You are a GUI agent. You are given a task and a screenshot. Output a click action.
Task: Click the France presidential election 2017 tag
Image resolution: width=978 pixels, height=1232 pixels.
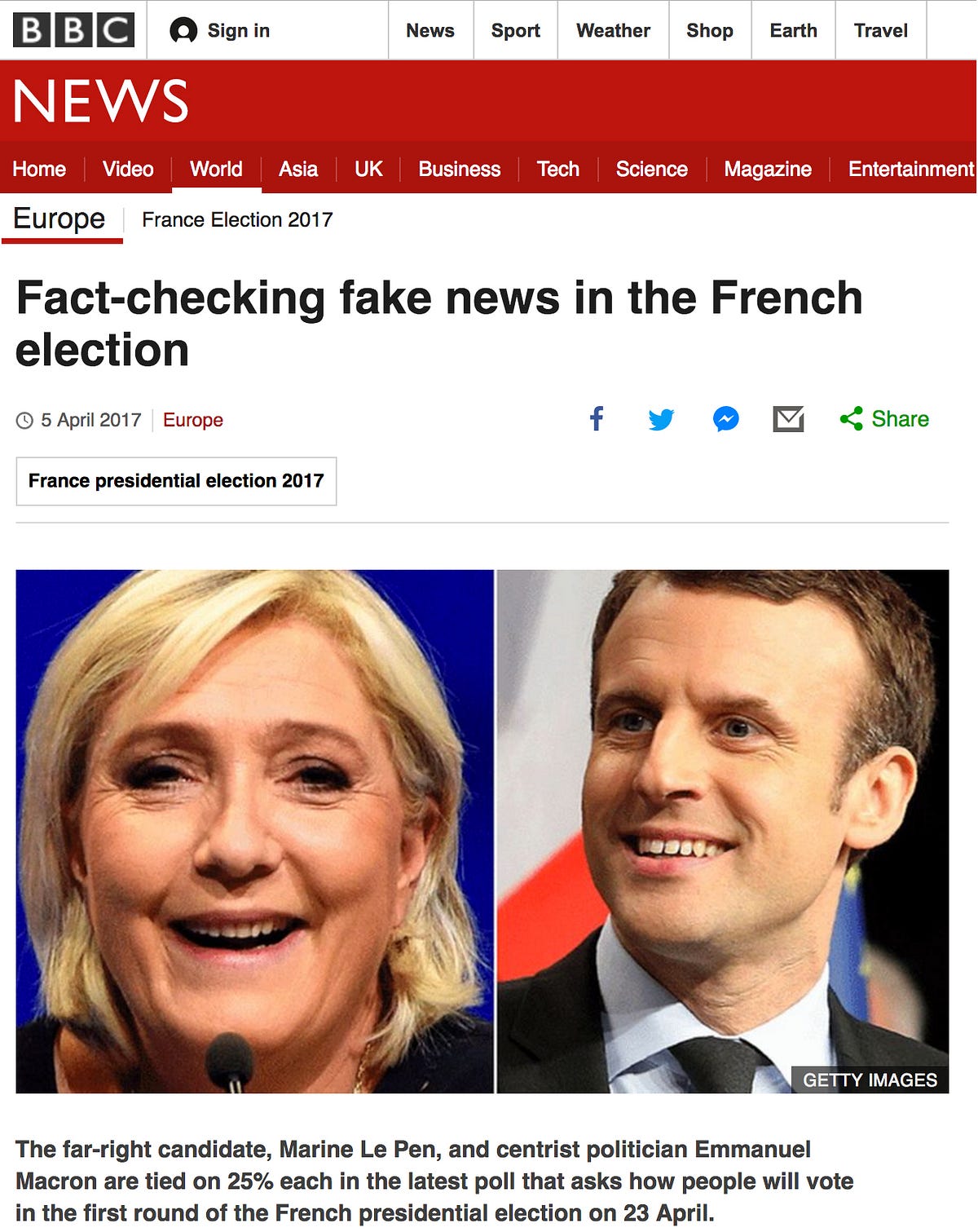pyautogui.click(x=176, y=481)
